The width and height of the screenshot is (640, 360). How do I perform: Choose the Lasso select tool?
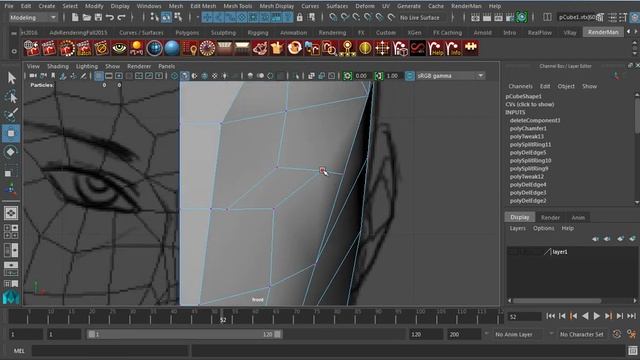11,97
